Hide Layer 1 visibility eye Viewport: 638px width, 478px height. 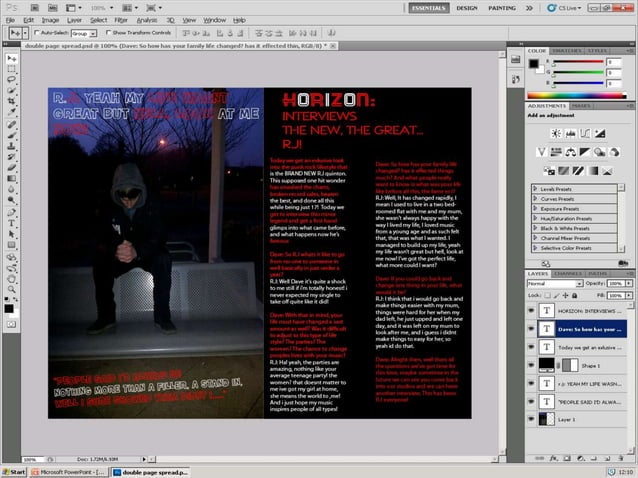point(531,419)
